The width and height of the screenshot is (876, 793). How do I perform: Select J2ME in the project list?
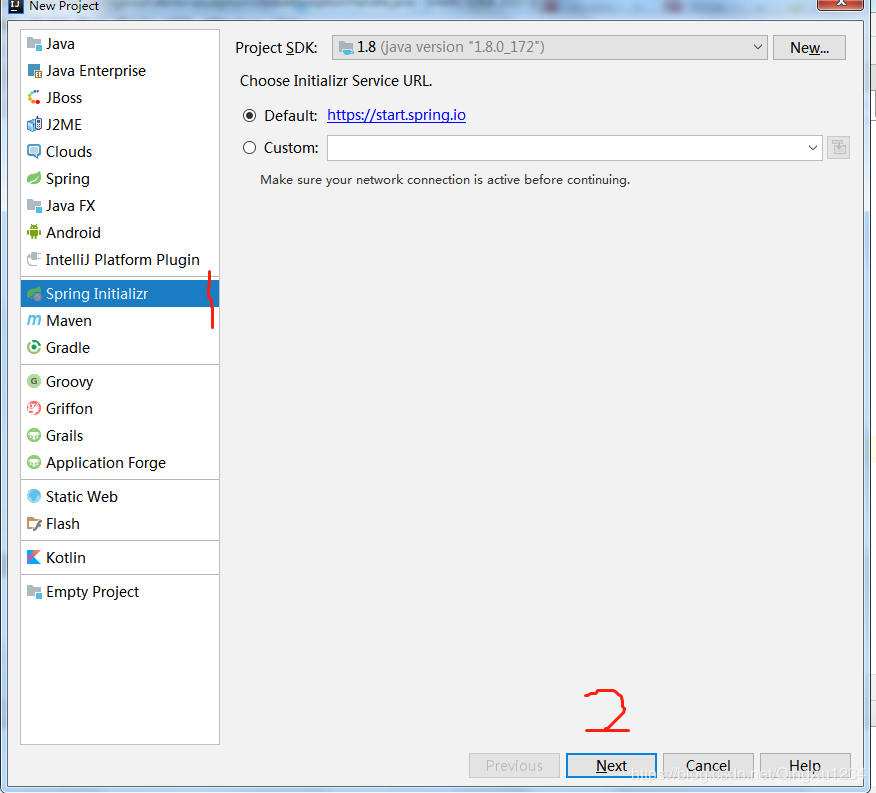[120, 125]
